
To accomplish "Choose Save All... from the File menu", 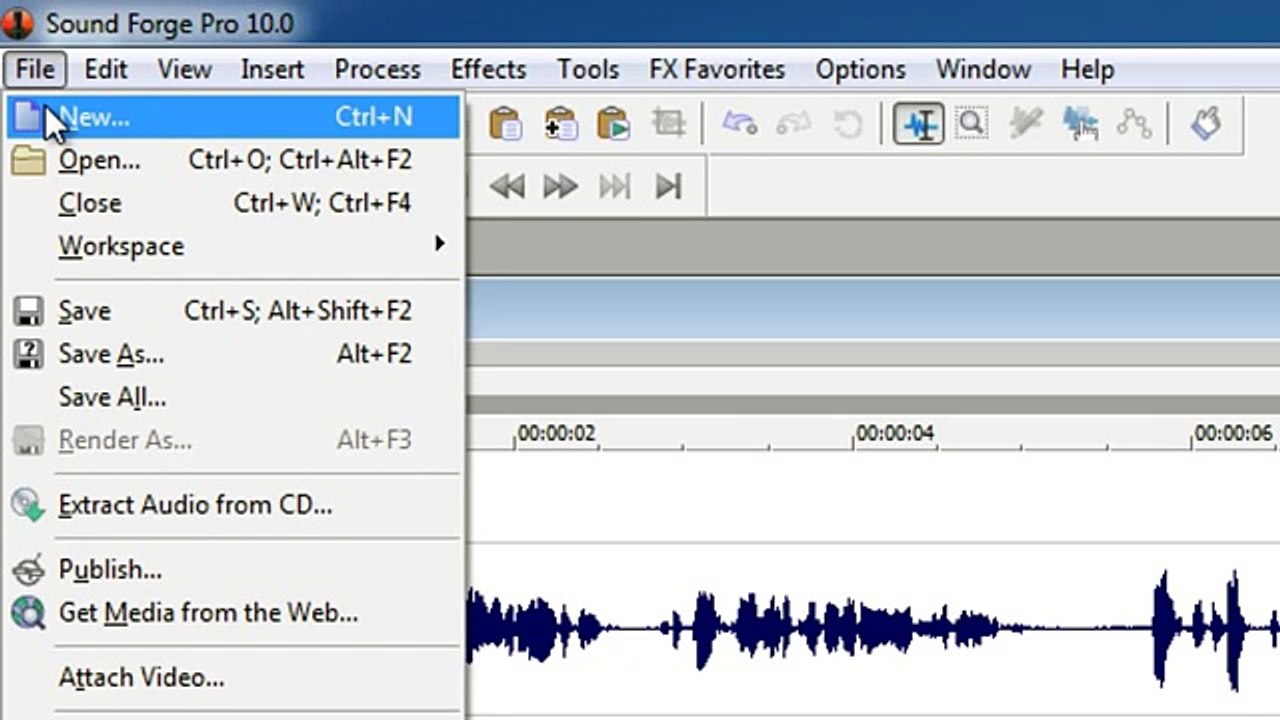I will (232, 397).
